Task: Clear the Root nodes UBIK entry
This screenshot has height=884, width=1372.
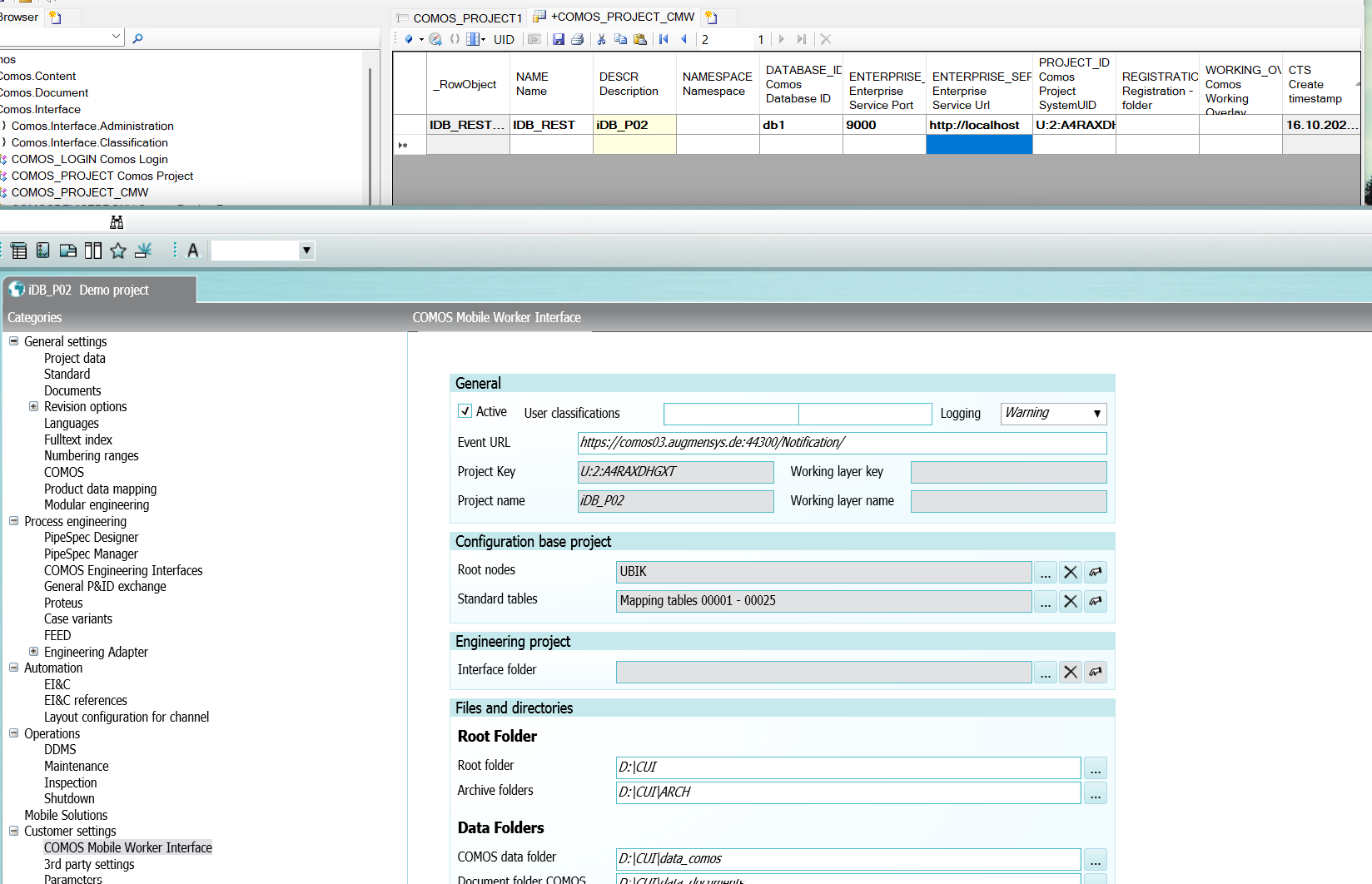Action: tap(1071, 572)
